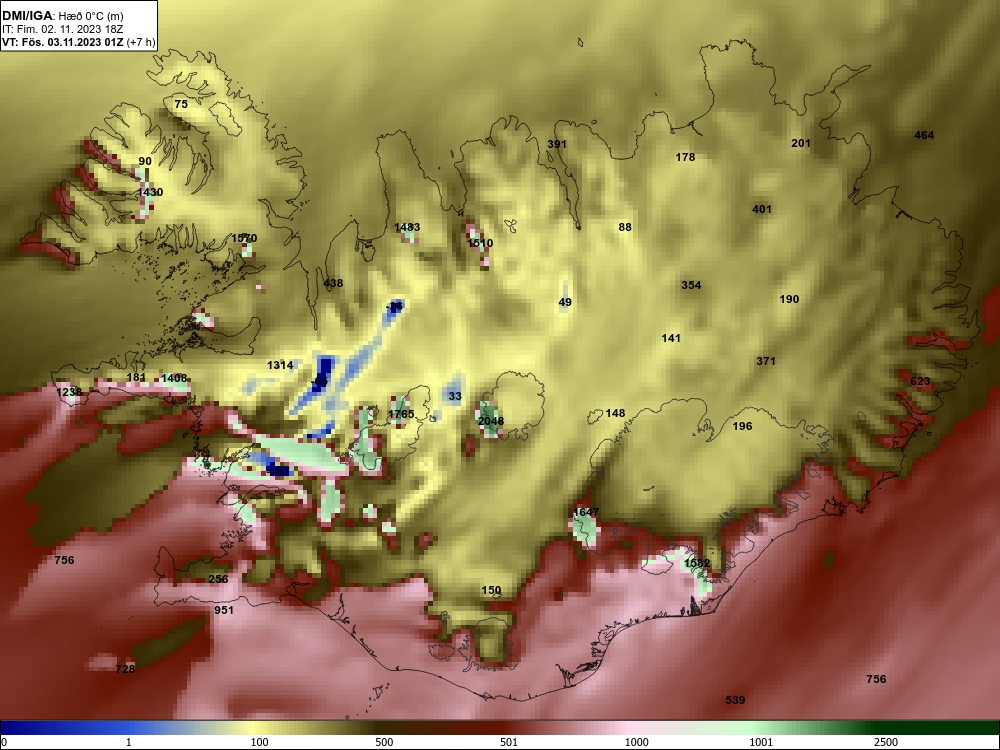1000x750 pixels.
Task: Click the map value 438
Action: [x=333, y=283]
